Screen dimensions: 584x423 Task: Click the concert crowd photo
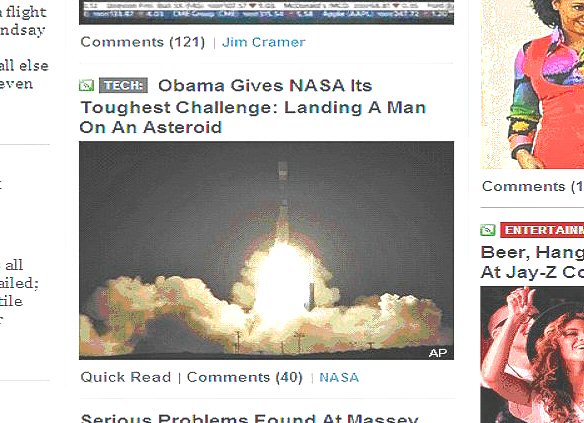click(532, 354)
